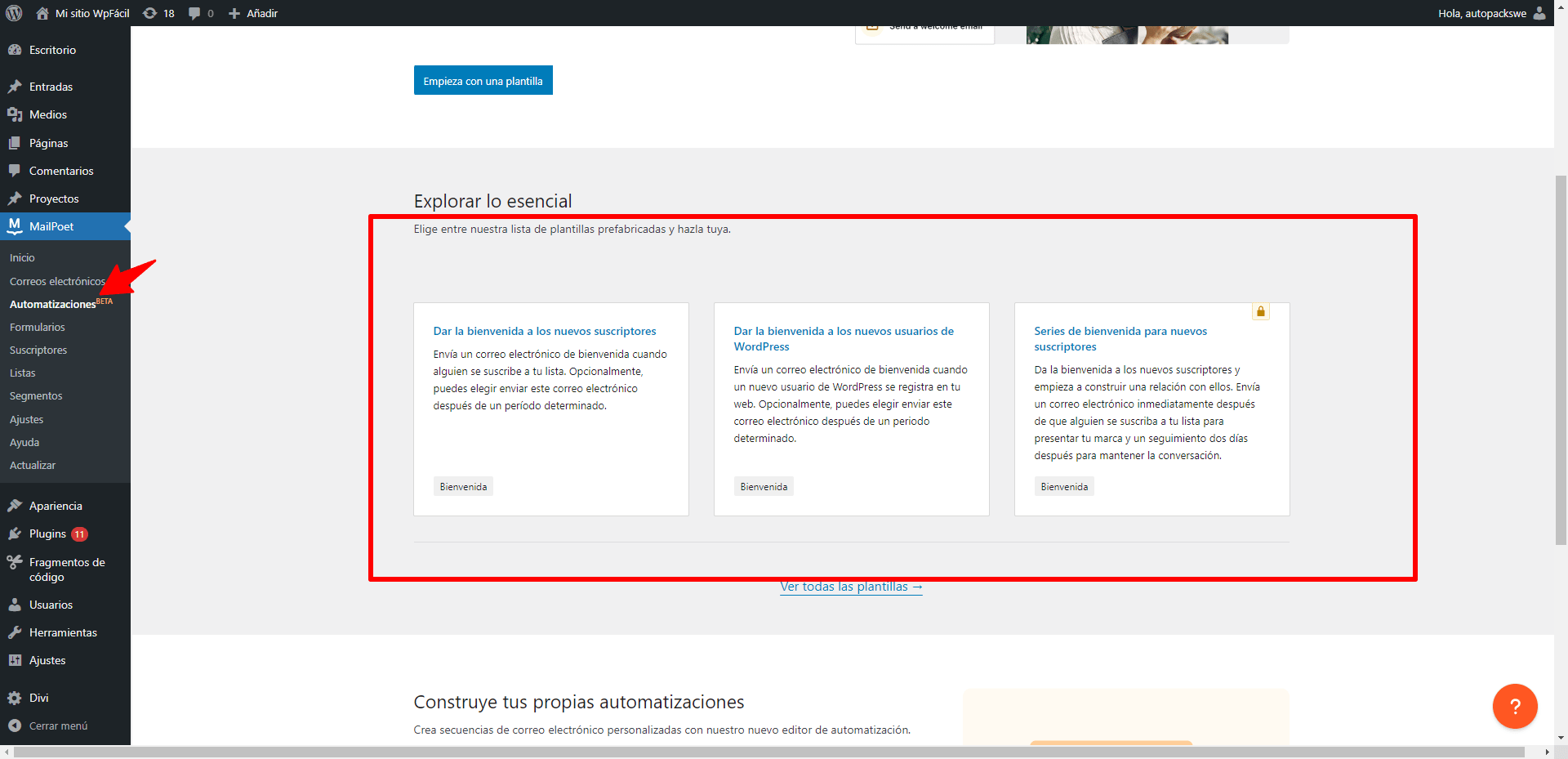Click the sidebar Ajustes settings icon

pos(15,660)
